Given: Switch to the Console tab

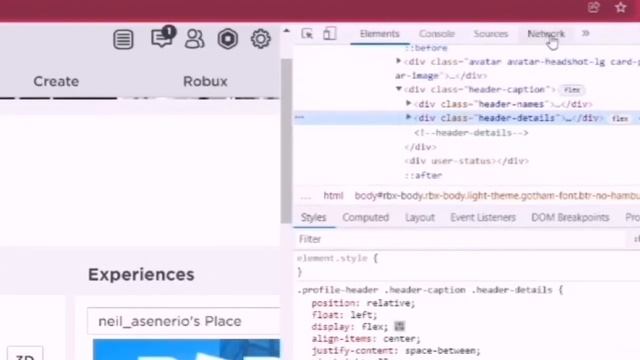Looking at the screenshot, I should 437,34.
